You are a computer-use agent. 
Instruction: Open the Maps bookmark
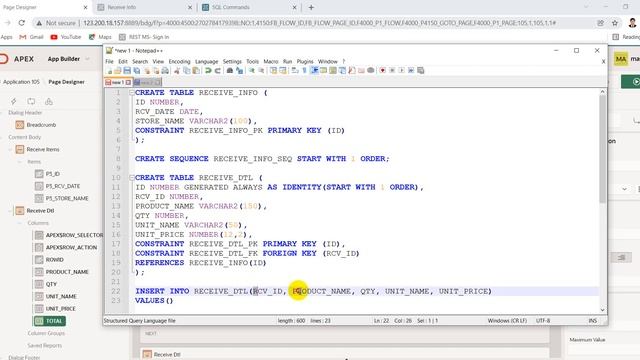100,37
